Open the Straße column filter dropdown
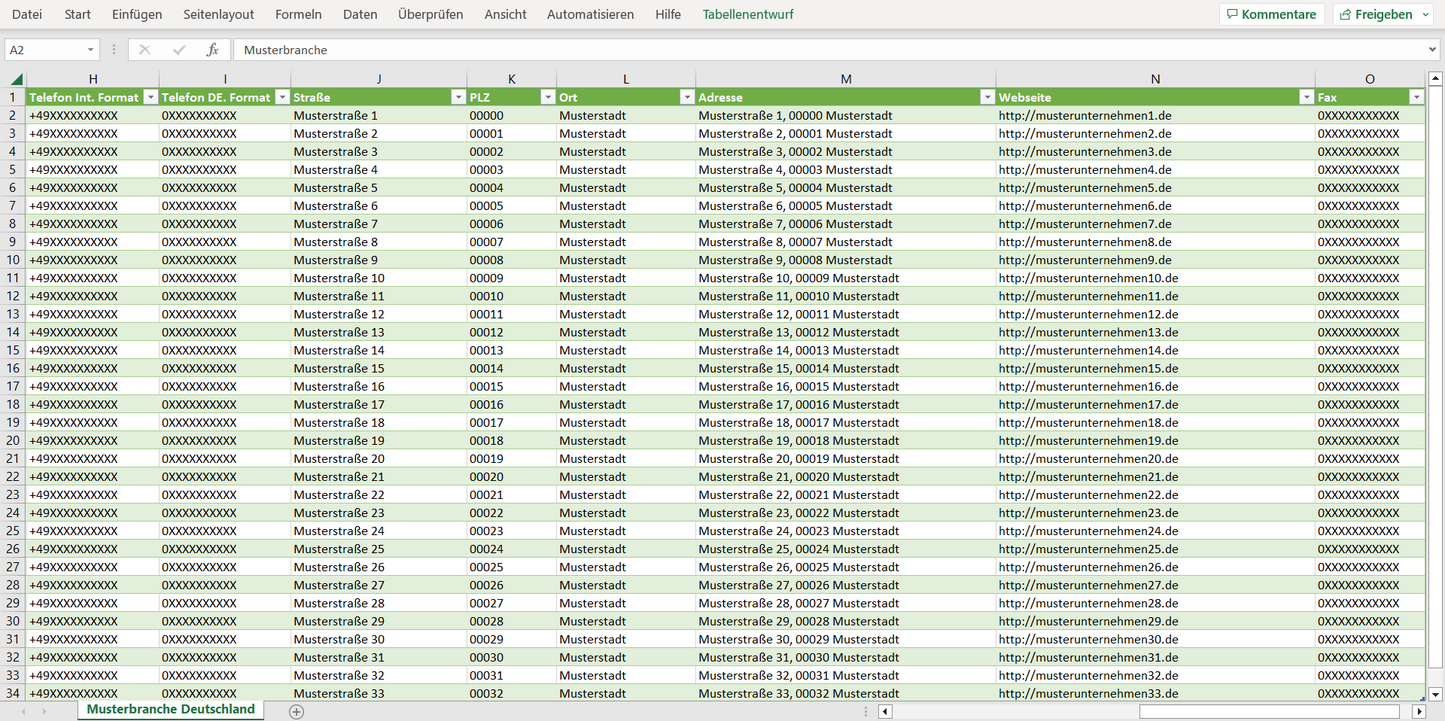 coord(458,97)
